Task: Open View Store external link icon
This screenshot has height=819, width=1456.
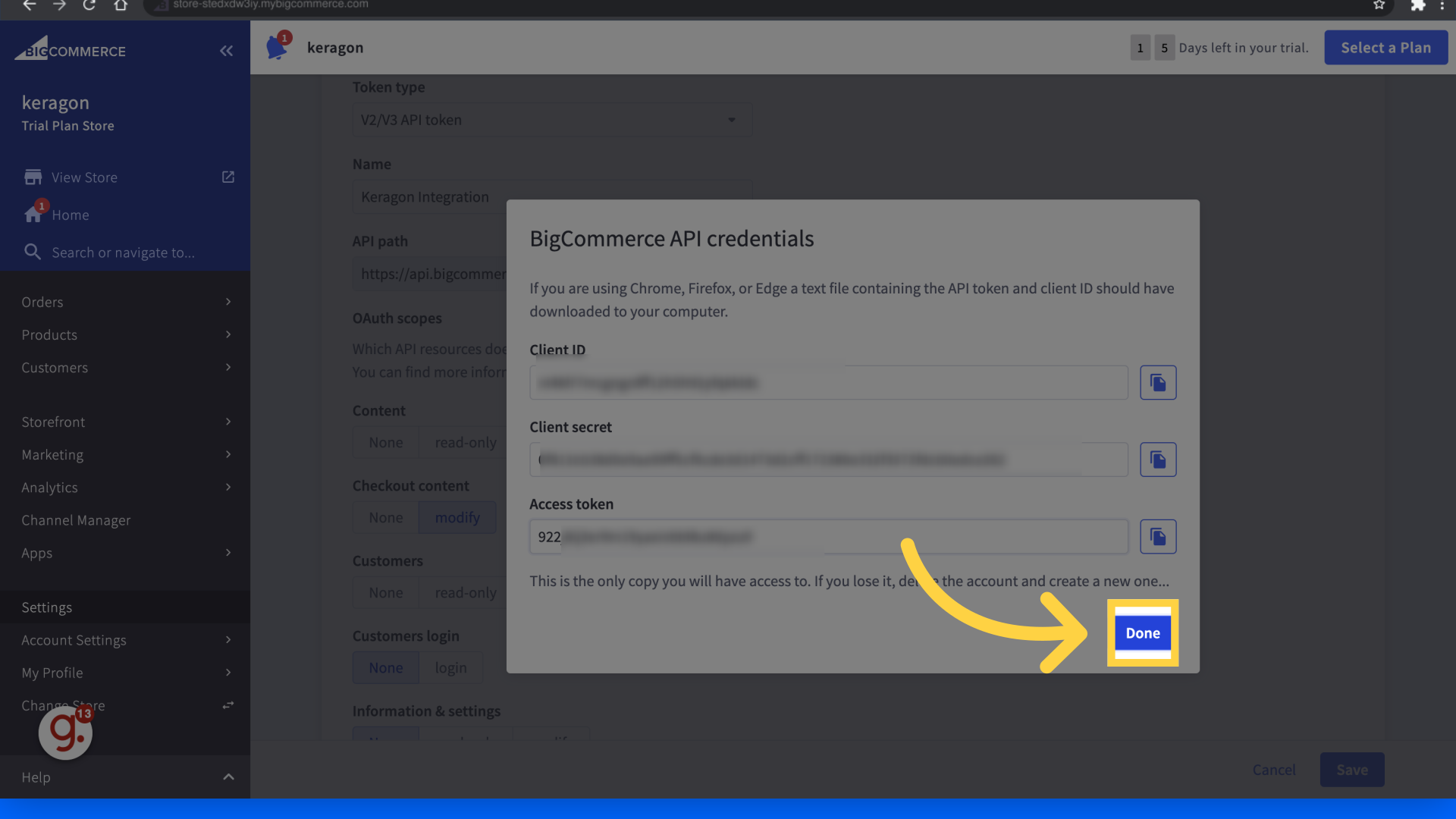Action: pos(228,177)
